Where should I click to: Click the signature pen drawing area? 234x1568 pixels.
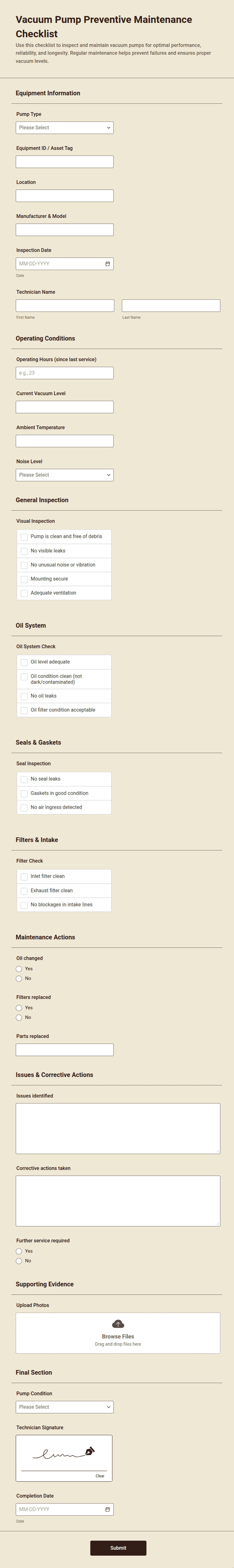[x=64, y=1457]
